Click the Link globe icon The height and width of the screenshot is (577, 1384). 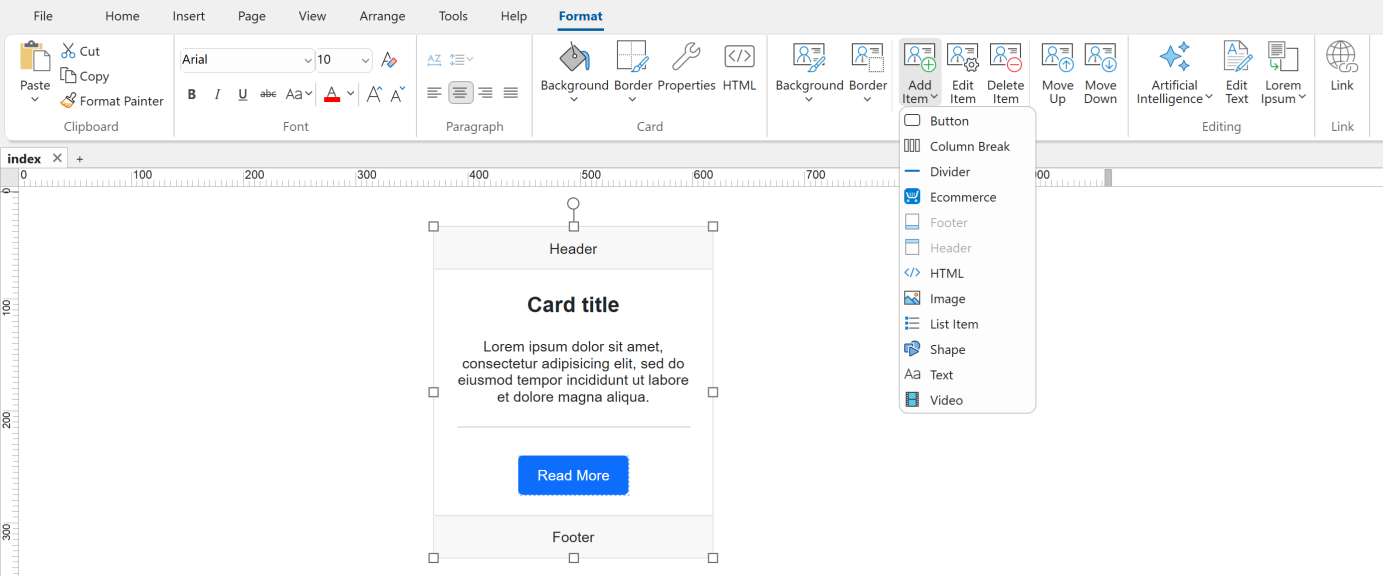click(x=1341, y=58)
